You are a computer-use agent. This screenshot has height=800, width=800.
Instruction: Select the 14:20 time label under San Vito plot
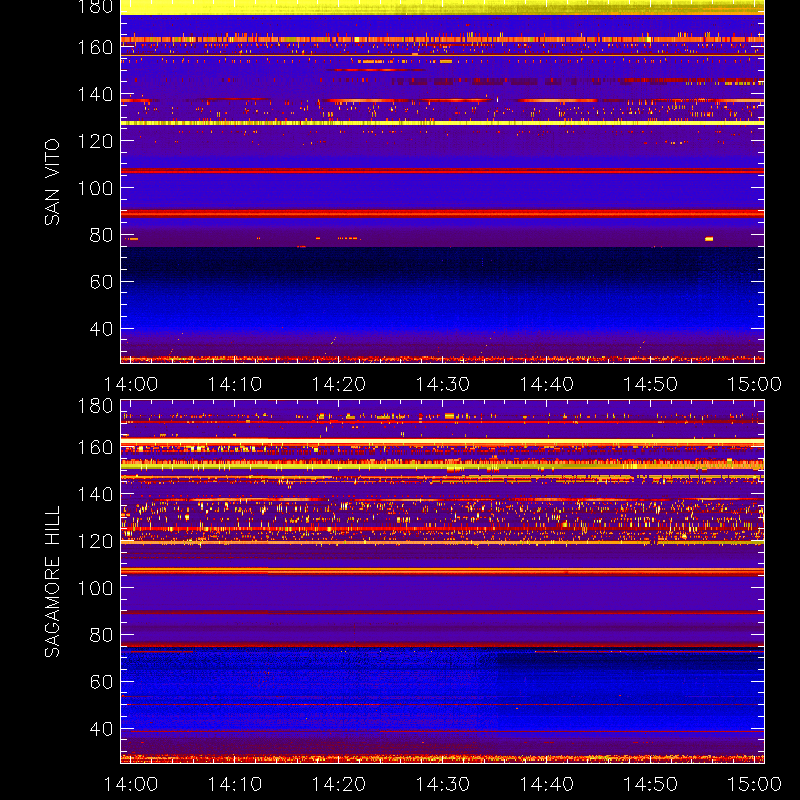click(339, 384)
